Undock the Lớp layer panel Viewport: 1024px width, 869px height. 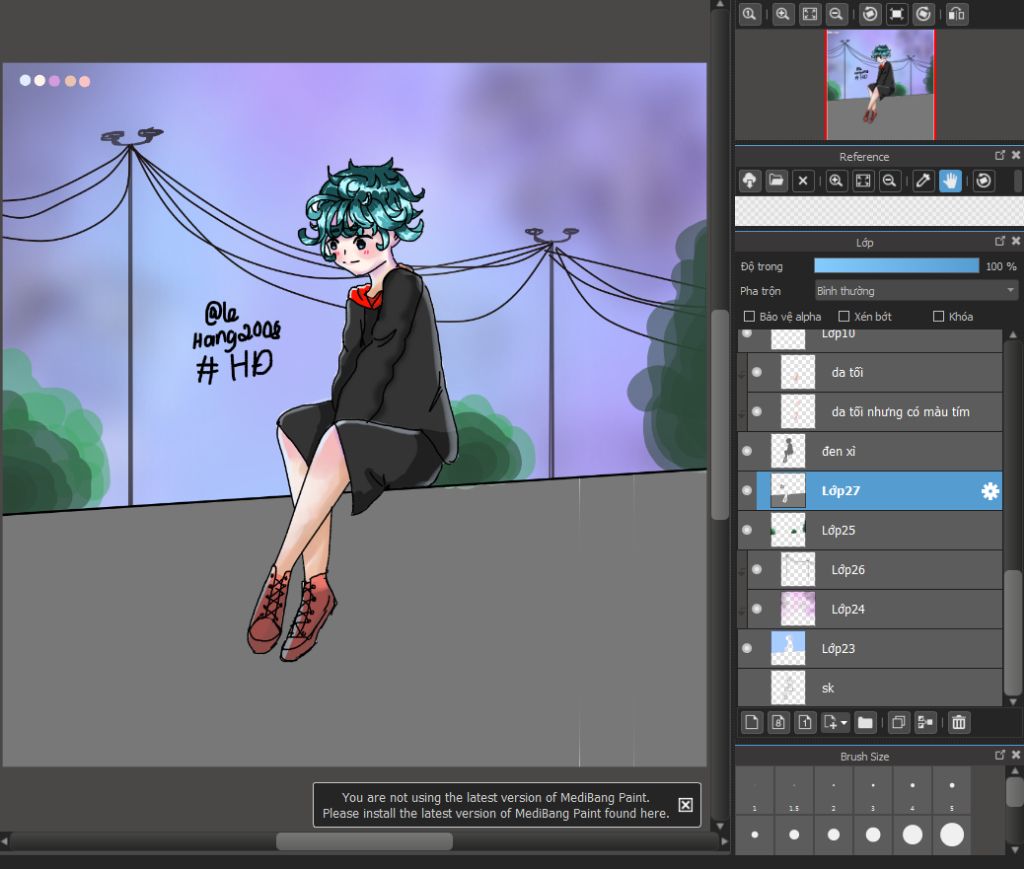(x=1000, y=241)
